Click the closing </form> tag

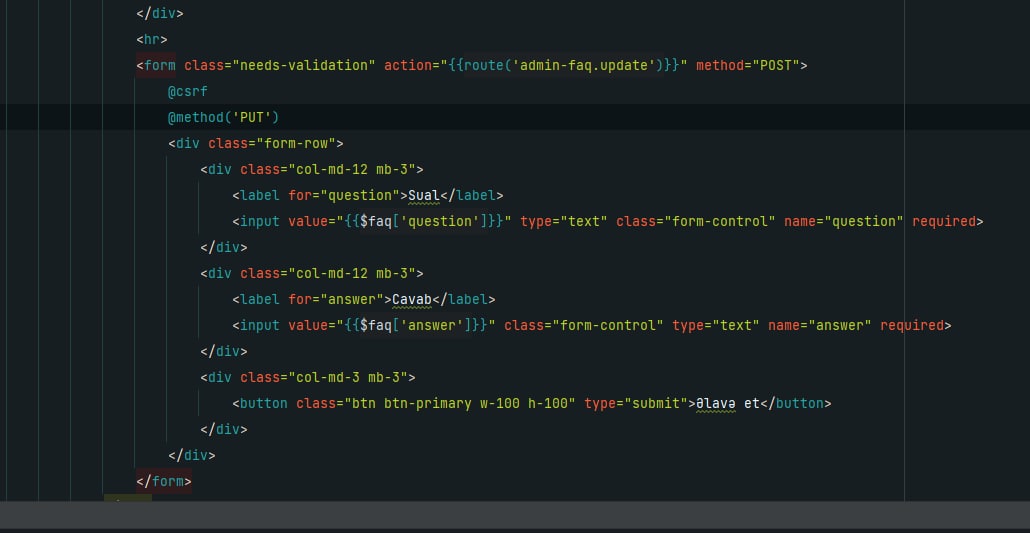[164, 482]
